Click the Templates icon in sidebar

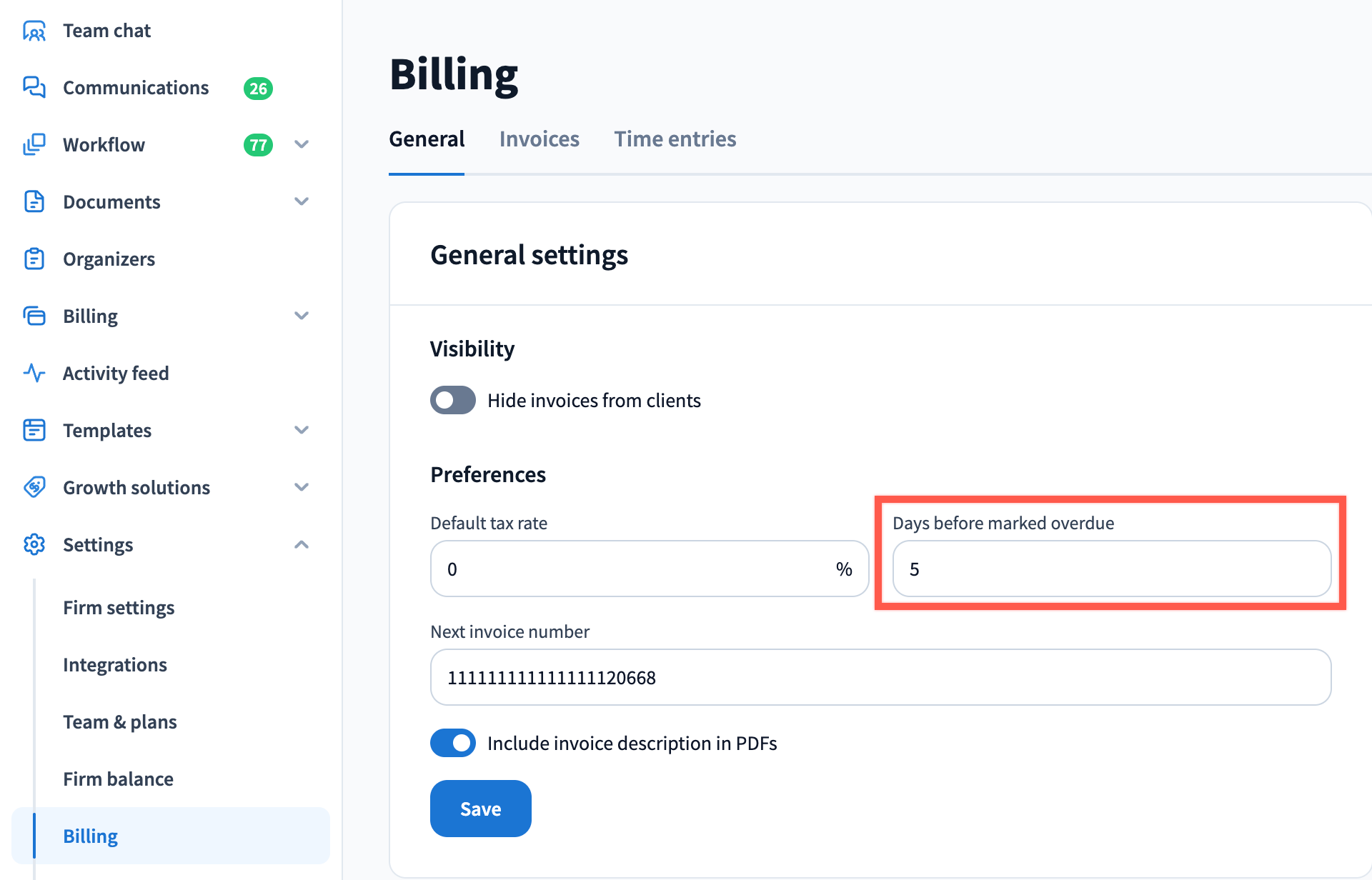coord(34,430)
